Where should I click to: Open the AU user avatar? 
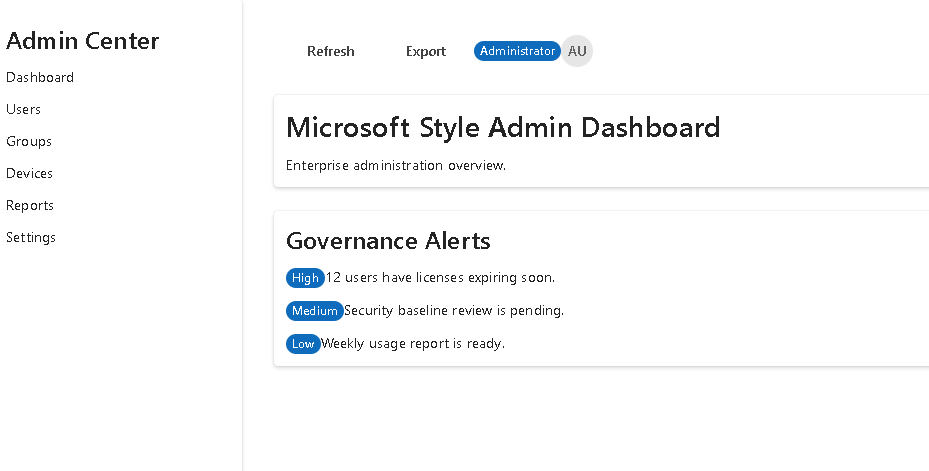pyautogui.click(x=577, y=51)
